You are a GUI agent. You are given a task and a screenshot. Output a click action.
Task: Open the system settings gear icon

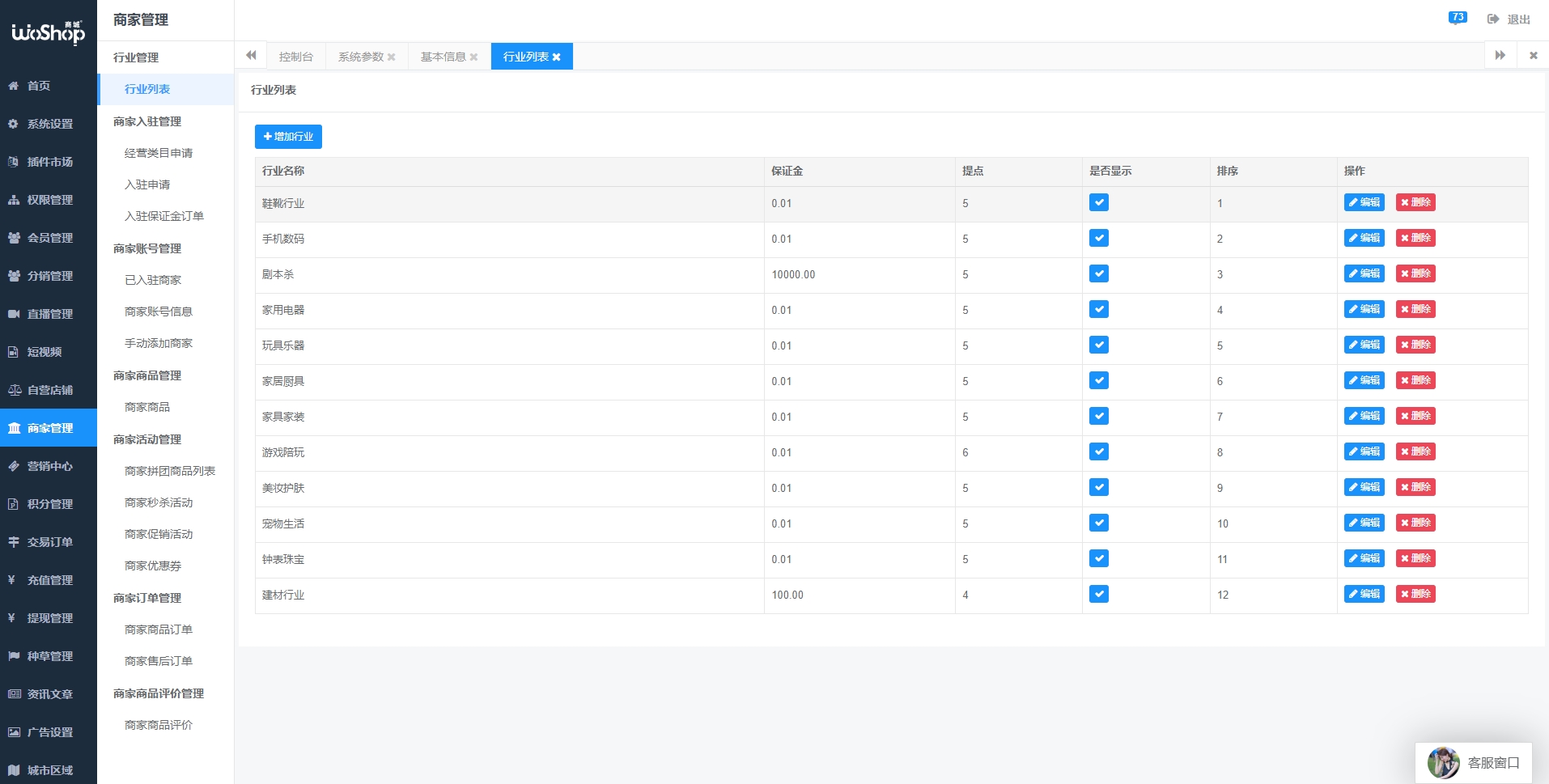14,124
